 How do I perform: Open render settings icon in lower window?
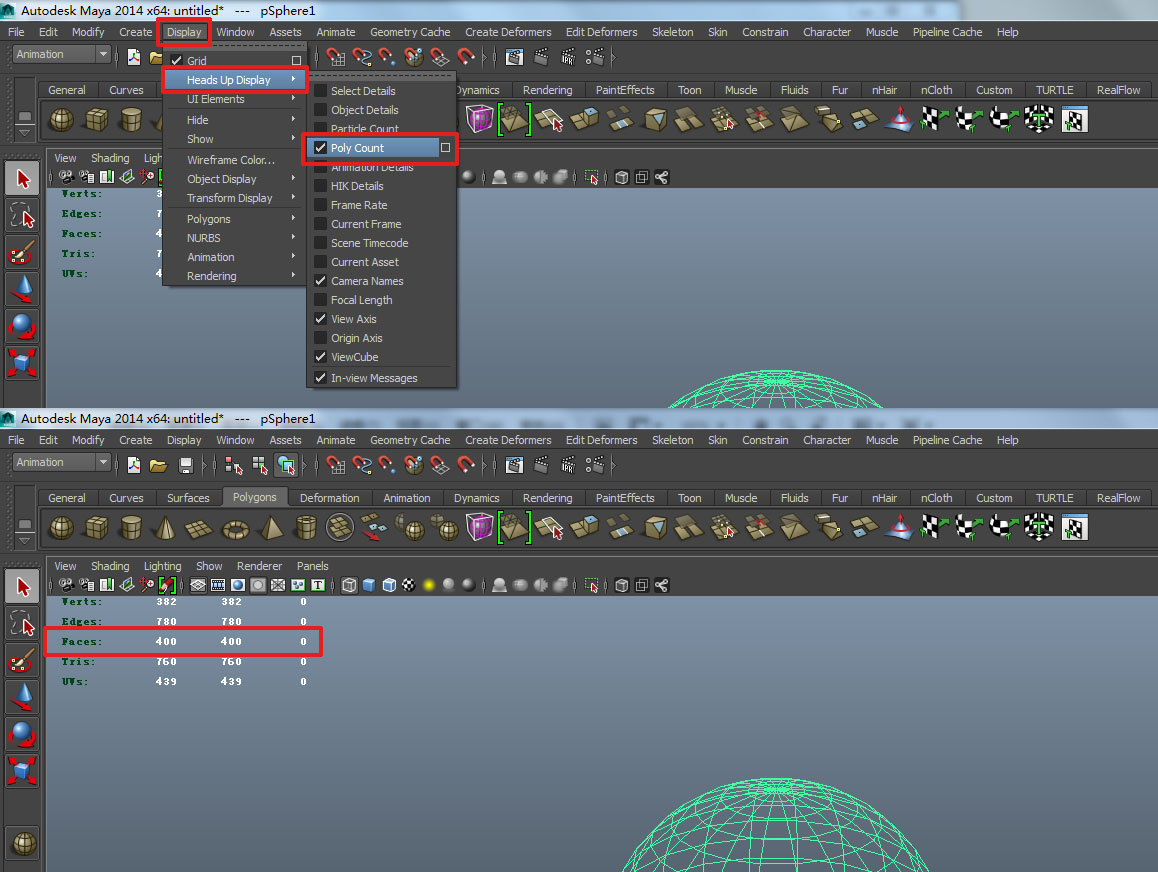pyautogui.click(x=594, y=465)
